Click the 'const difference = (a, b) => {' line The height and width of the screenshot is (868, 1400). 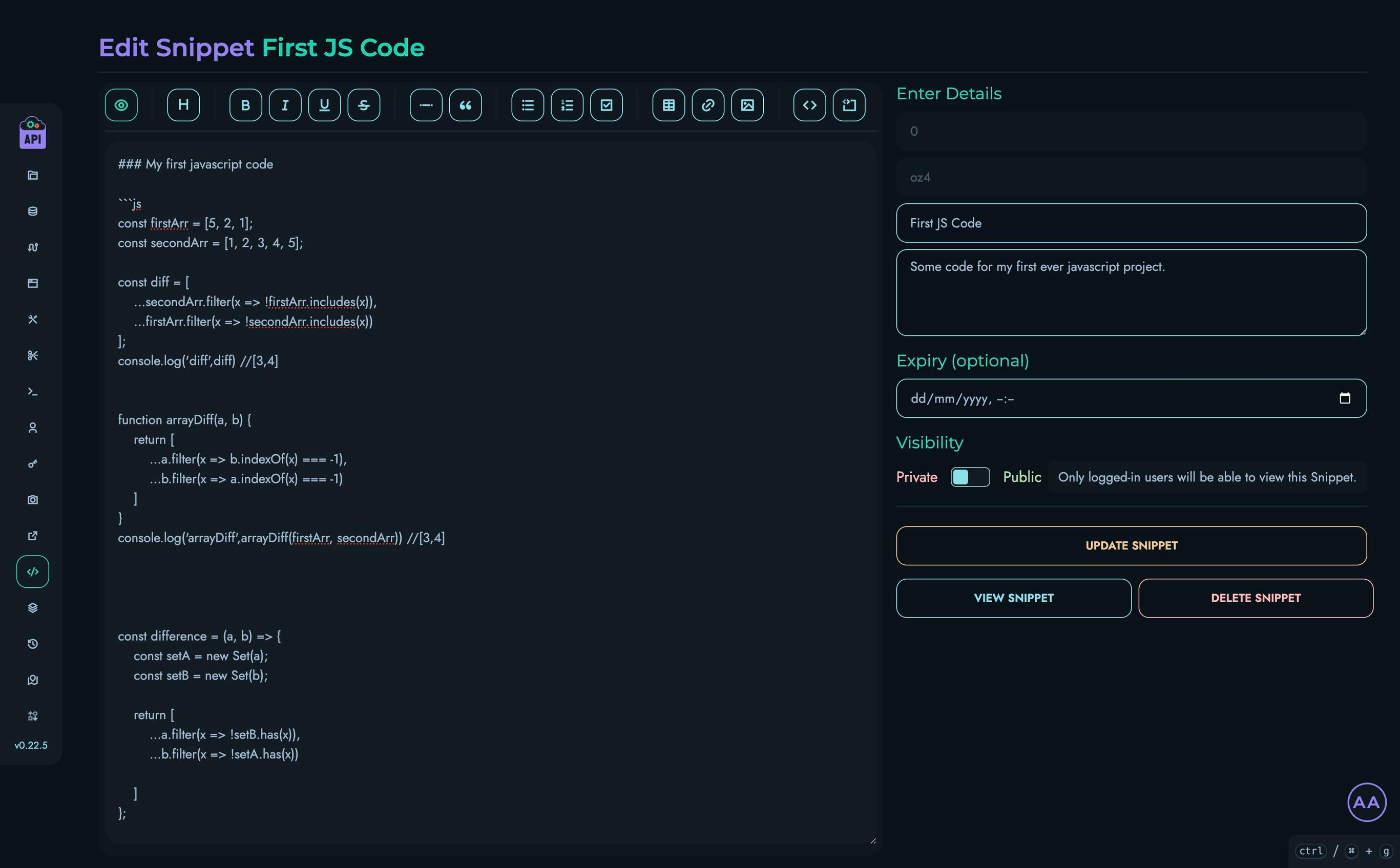(199, 636)
